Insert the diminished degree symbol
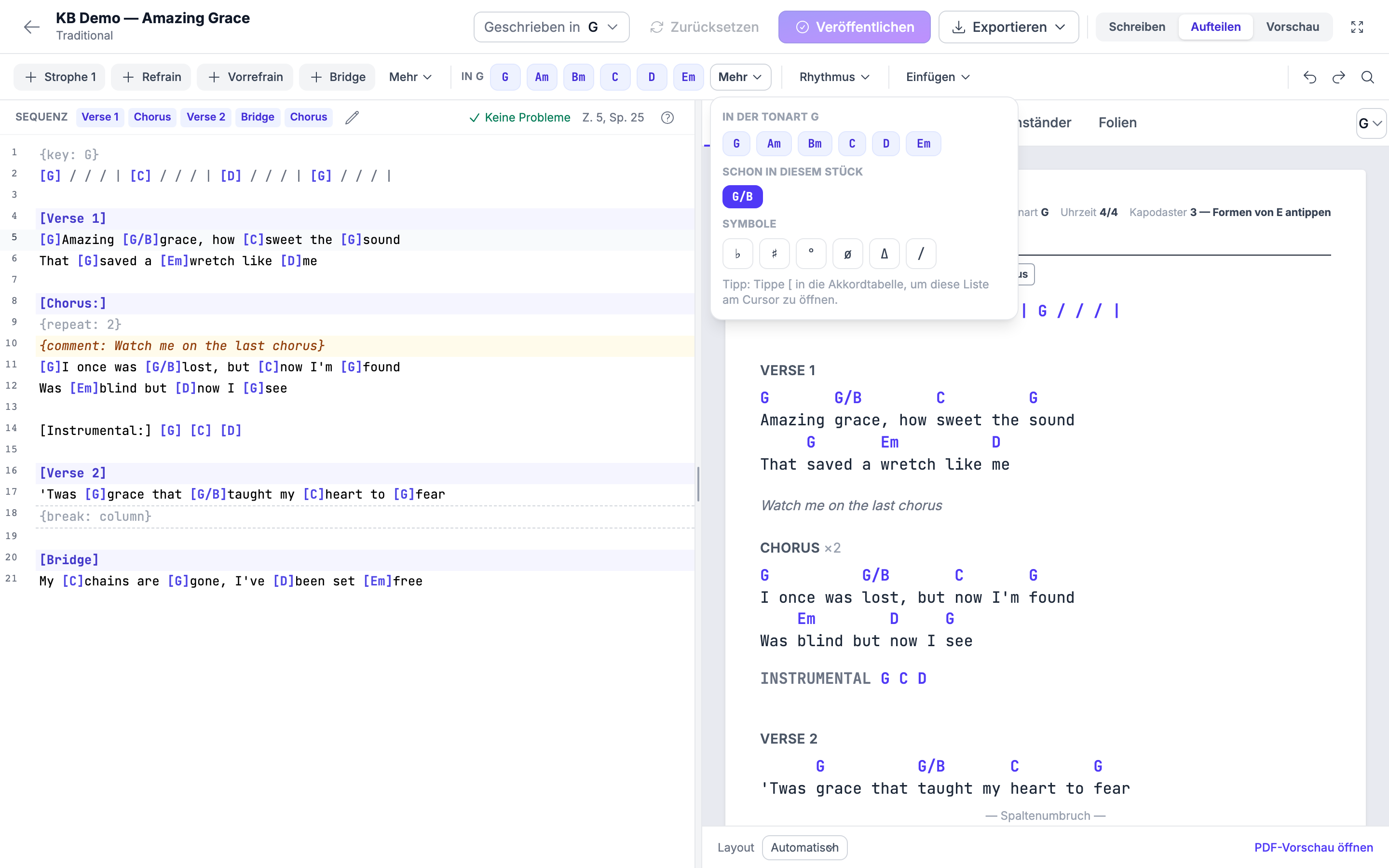Viewport: 1389px width, 868px height. coord(811,254)
